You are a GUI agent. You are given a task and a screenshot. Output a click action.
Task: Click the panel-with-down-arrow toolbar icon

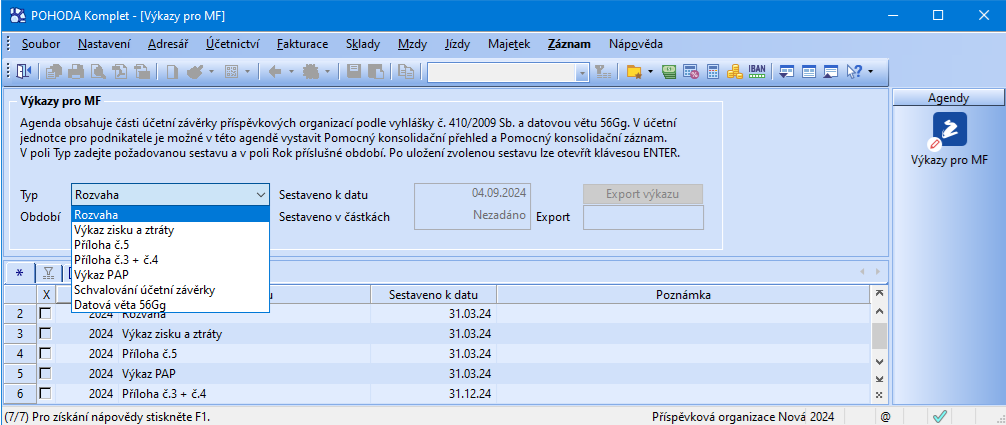pyautogui.click(x=787, y=71)
